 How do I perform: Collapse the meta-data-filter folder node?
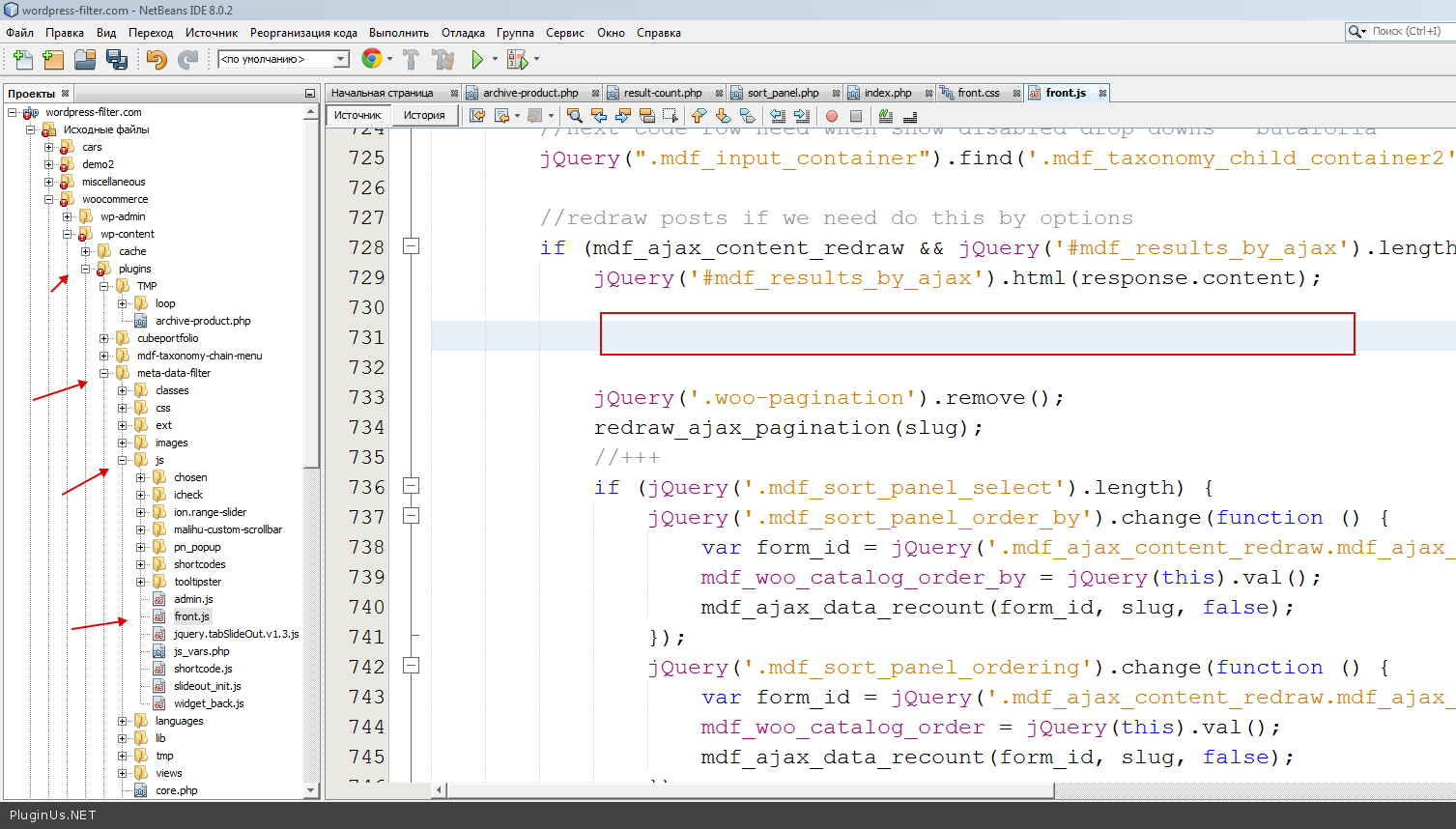point(104,373)
